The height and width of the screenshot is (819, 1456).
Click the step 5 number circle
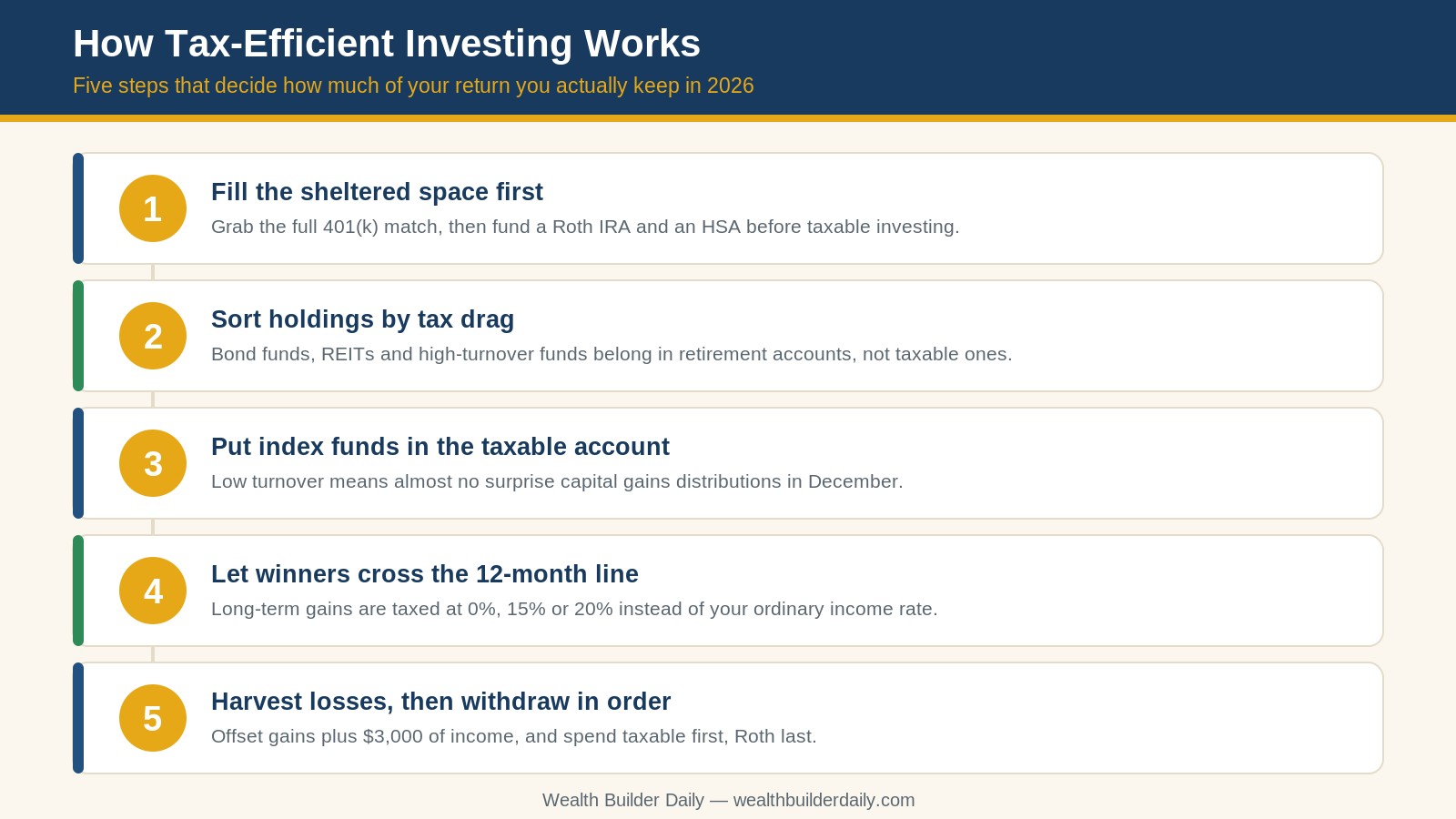point(153,718)
